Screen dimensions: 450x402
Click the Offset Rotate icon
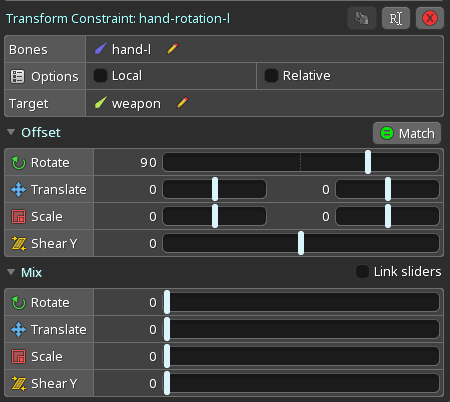[18, 163]
